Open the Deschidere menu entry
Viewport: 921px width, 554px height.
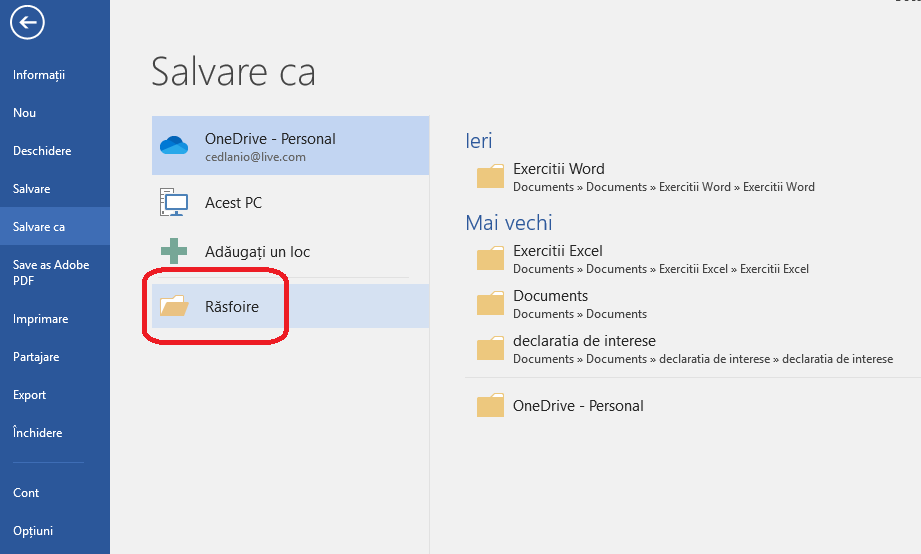(42, 151)
